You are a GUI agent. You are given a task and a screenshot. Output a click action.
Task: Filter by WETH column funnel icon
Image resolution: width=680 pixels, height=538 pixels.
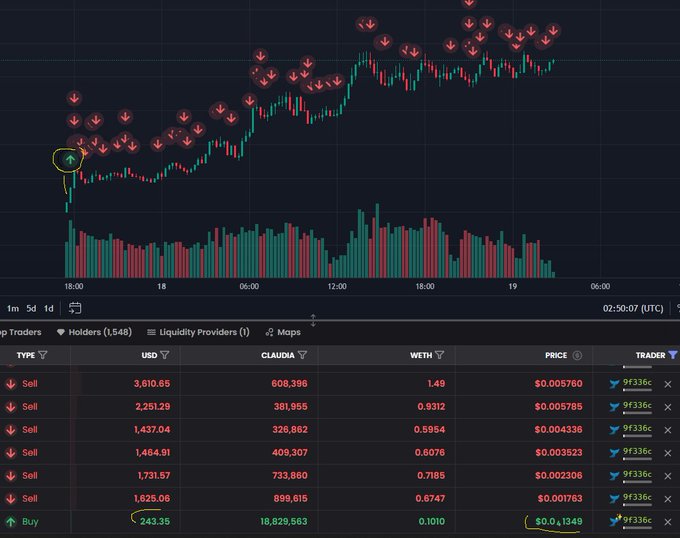[x=439, y=355]
